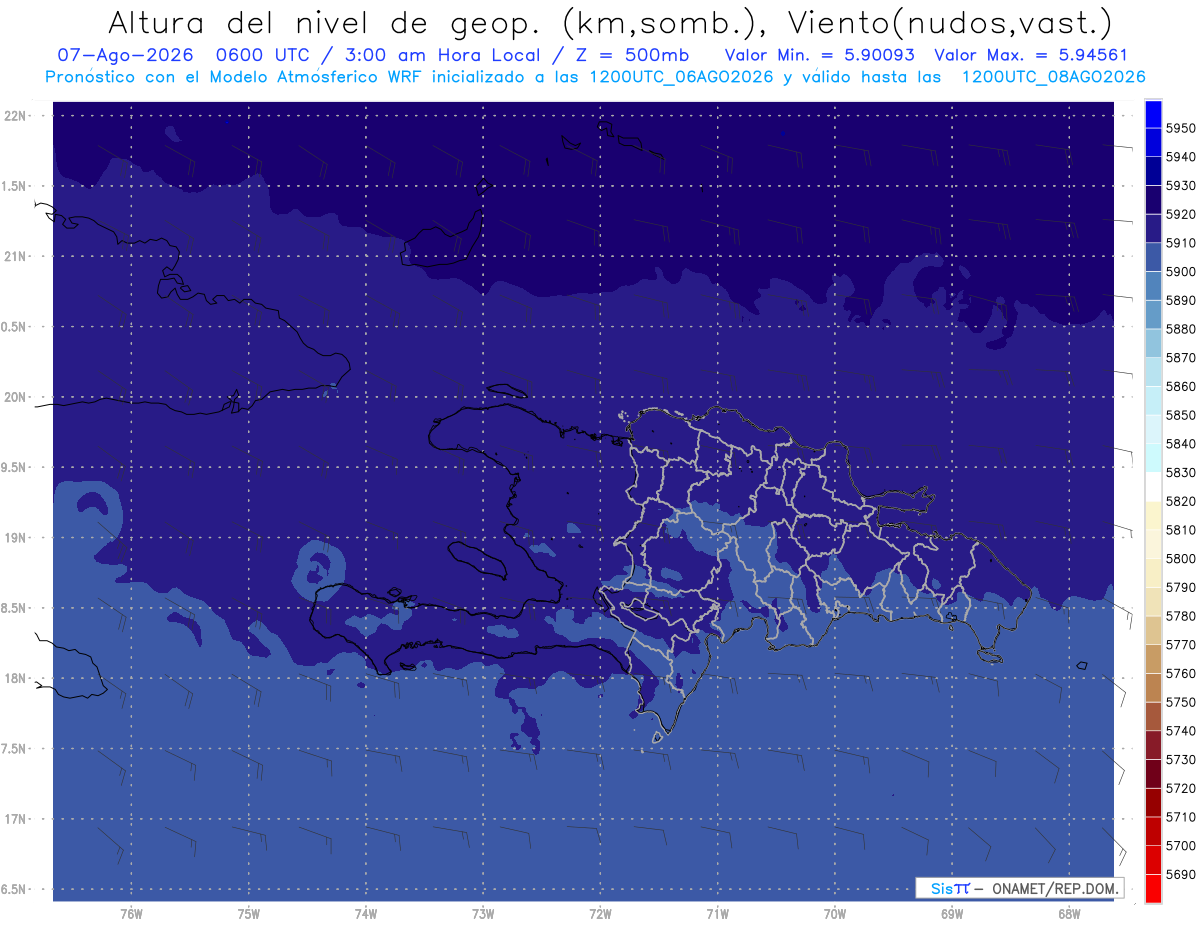Click the 'Valor Max. = 5.94561' text
Image resolution: width=1200 pixels, height=927 pixels.
pos(1030,55)
